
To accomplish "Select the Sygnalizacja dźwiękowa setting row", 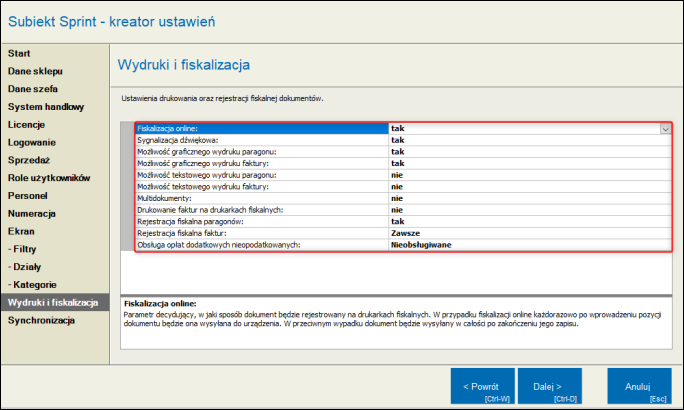I will [261, 140].
